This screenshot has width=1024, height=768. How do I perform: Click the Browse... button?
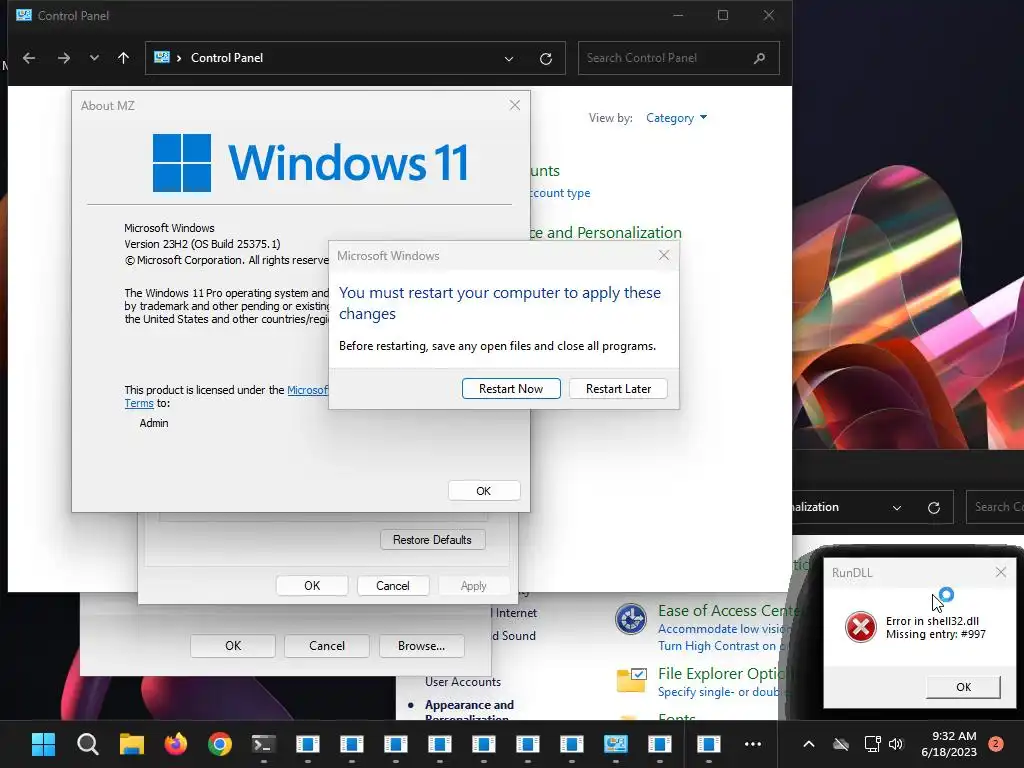[x=421, y=646]
